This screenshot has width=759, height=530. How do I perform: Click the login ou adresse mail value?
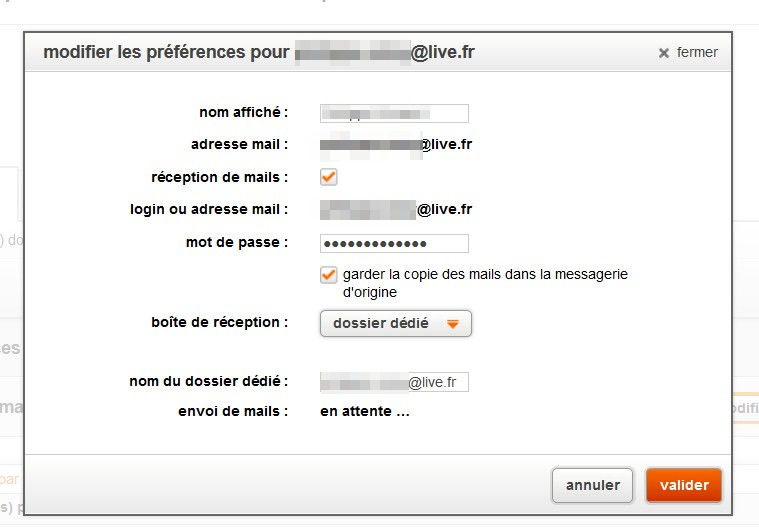[395, 209]
